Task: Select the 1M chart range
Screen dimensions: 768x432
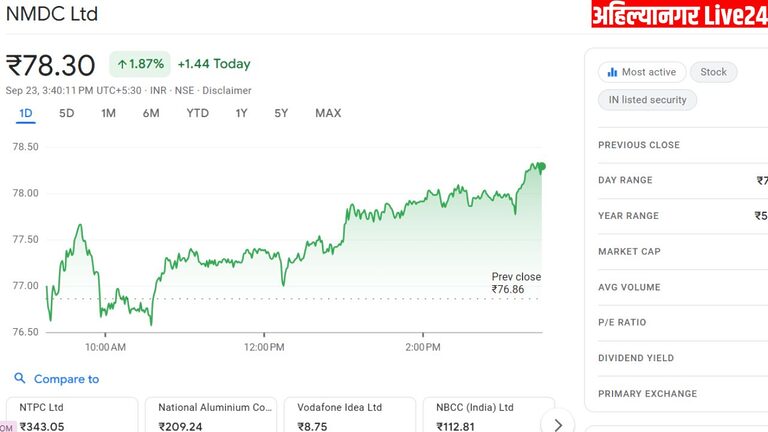Action: pos(108,113)
